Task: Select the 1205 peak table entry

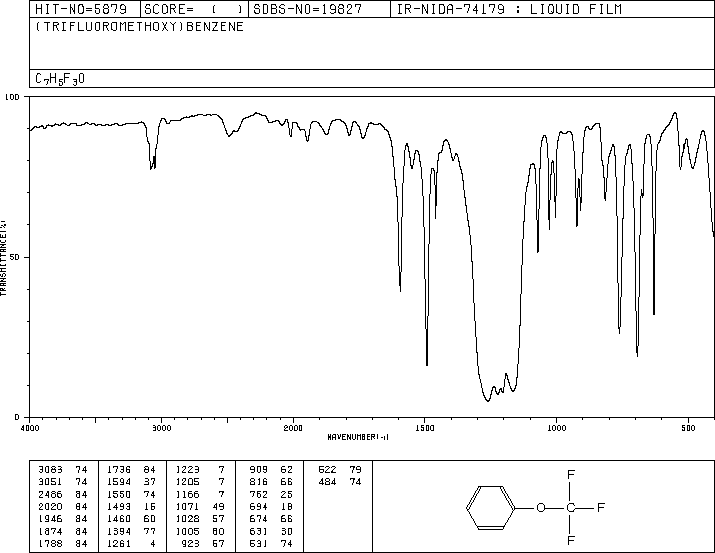Action: point(200,482)
